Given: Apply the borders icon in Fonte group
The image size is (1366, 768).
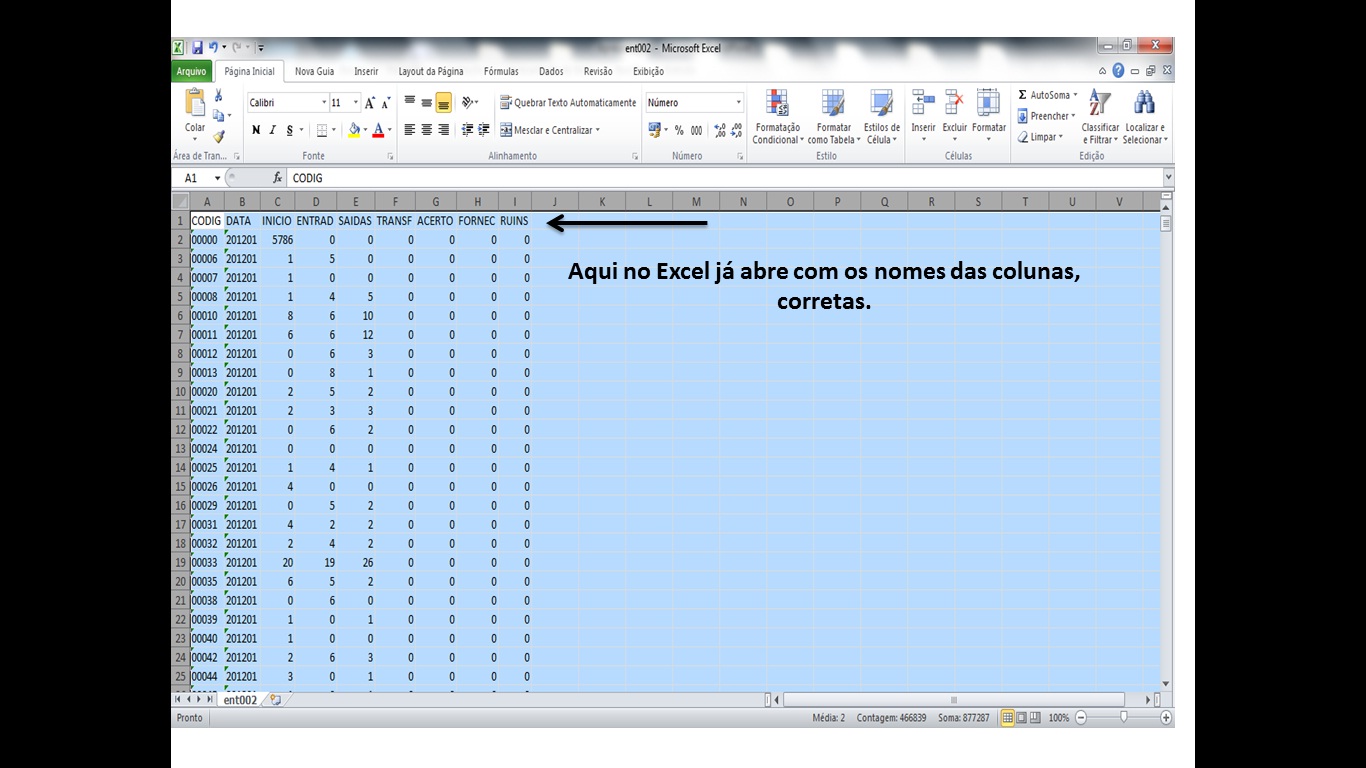Looking at the screenshot, I should pyautogui.click(x=322, y=130).
